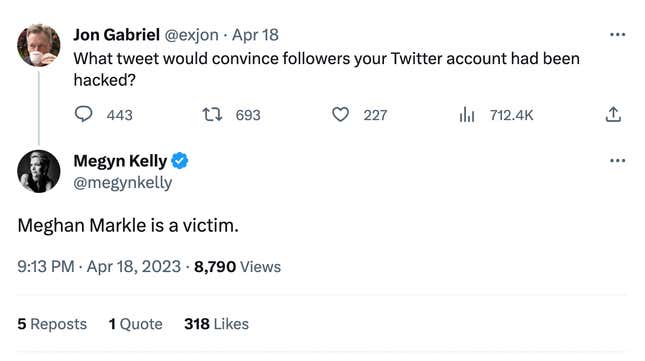Viewport: 645px width, 361px height.
Task: Like Jon Gabriel's tweet with the heart icon
Action: (x=340, y=115)
